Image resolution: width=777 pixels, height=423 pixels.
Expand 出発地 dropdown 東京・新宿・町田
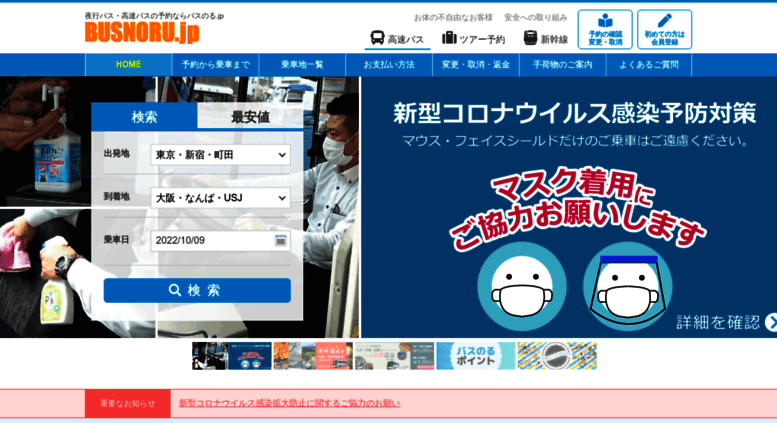[x=221, y=155]
